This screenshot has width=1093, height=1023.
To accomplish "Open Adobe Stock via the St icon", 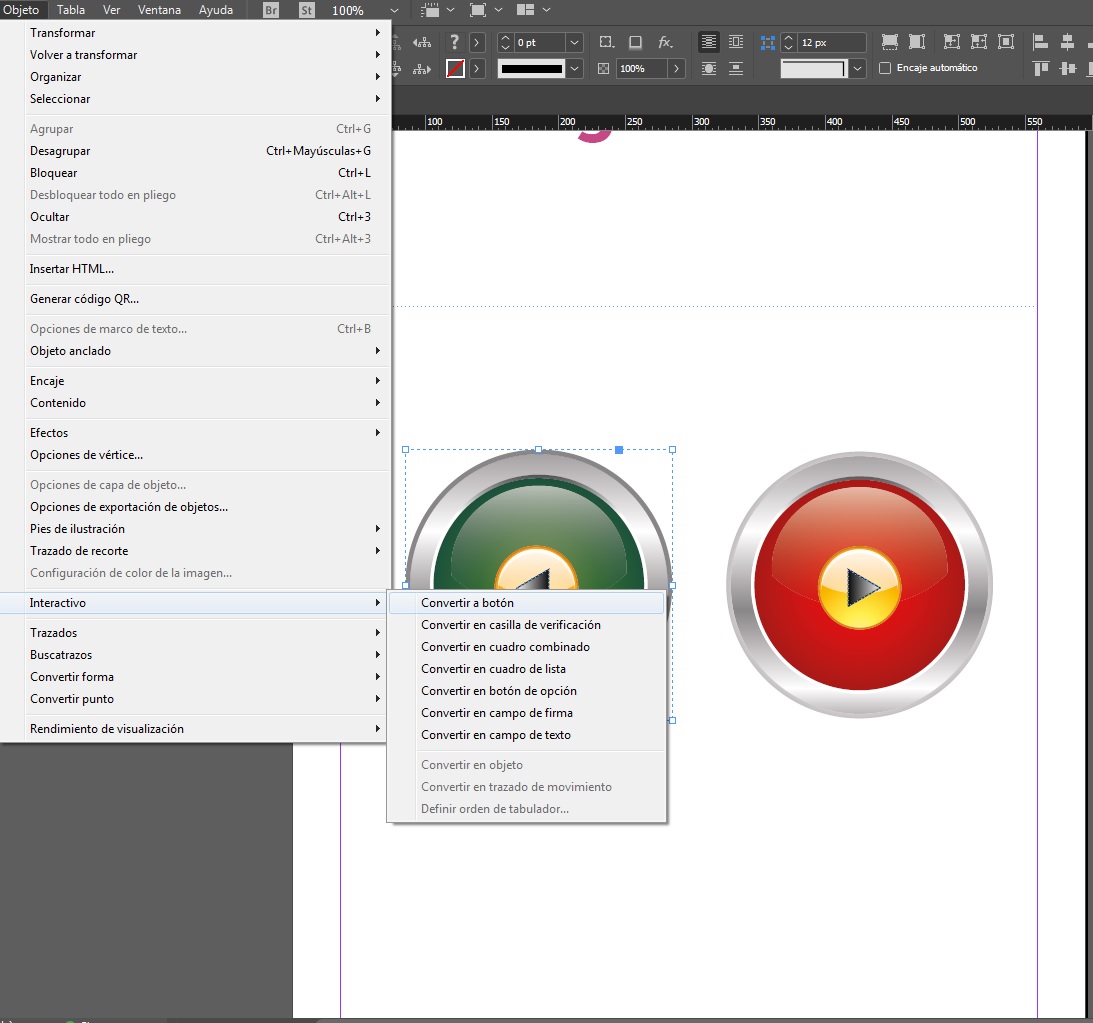I will pos(306,10).
